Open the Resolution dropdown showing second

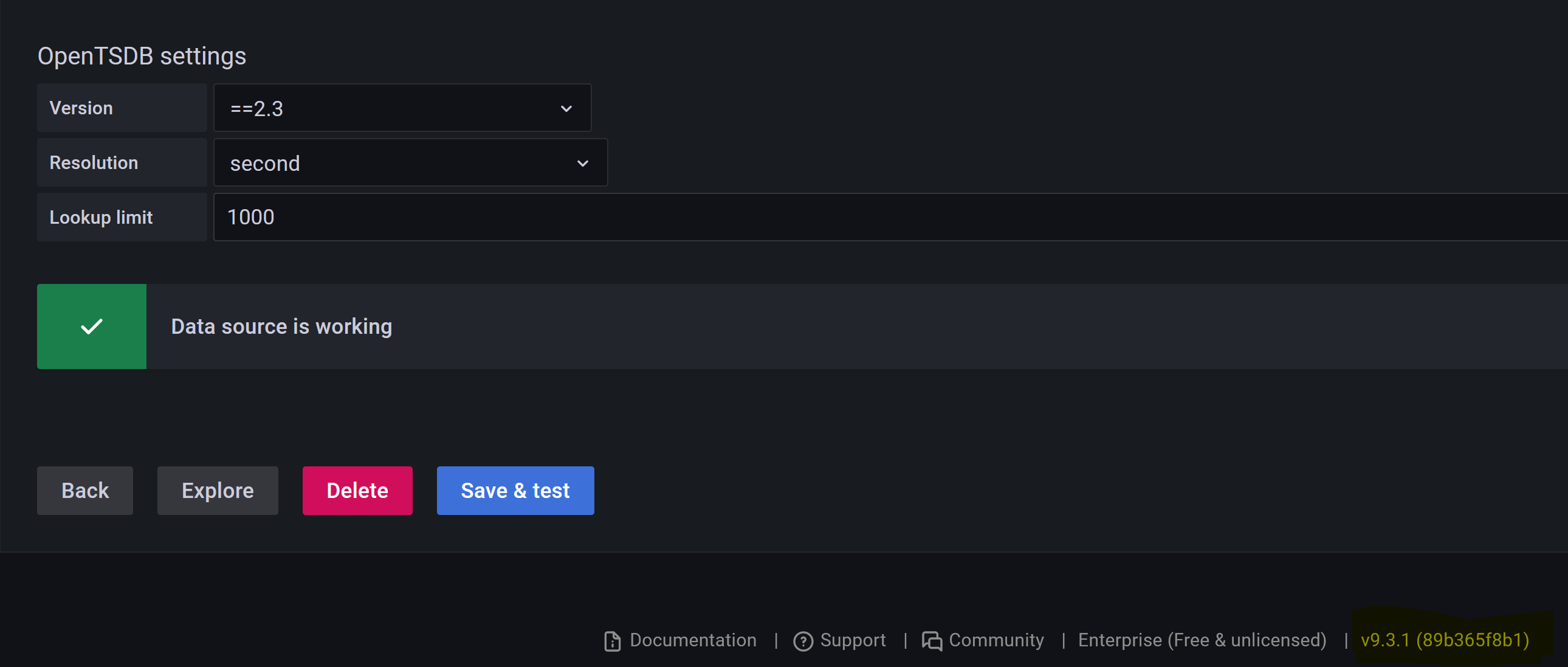[410, 162]
